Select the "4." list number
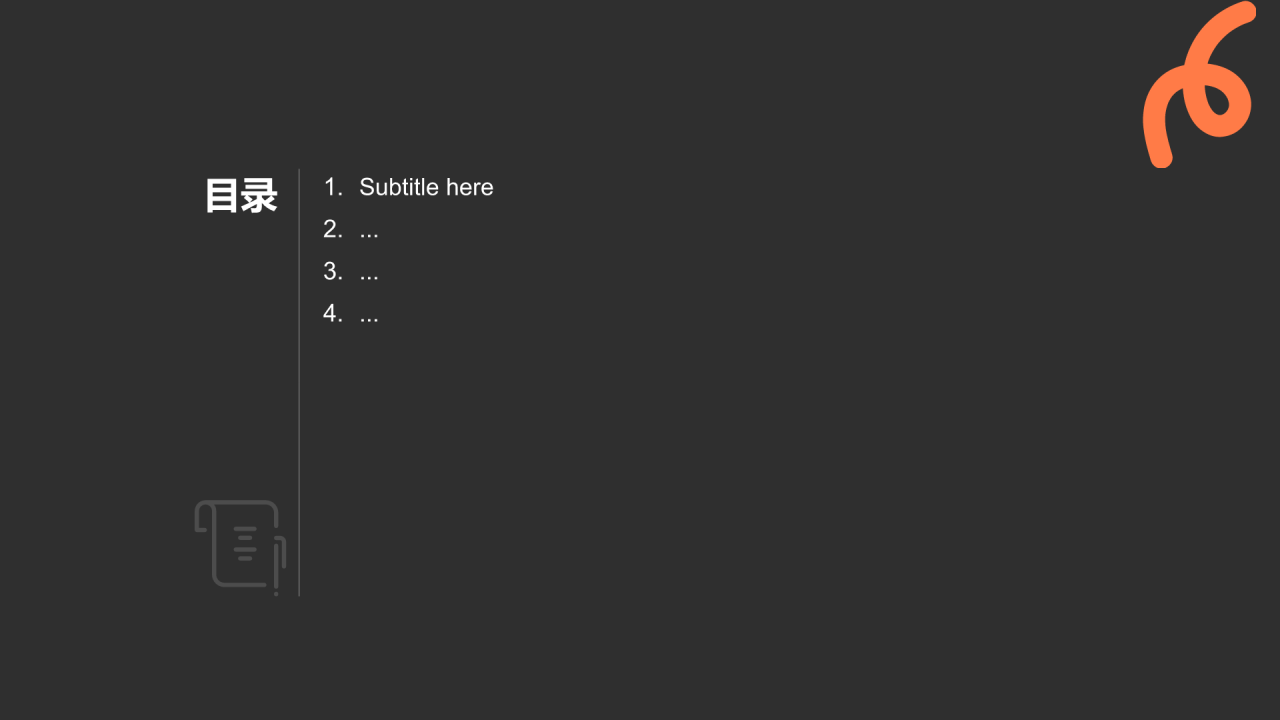Viewport: 1280px width, 720px height. pyautogui.click(x=333, y=313)
